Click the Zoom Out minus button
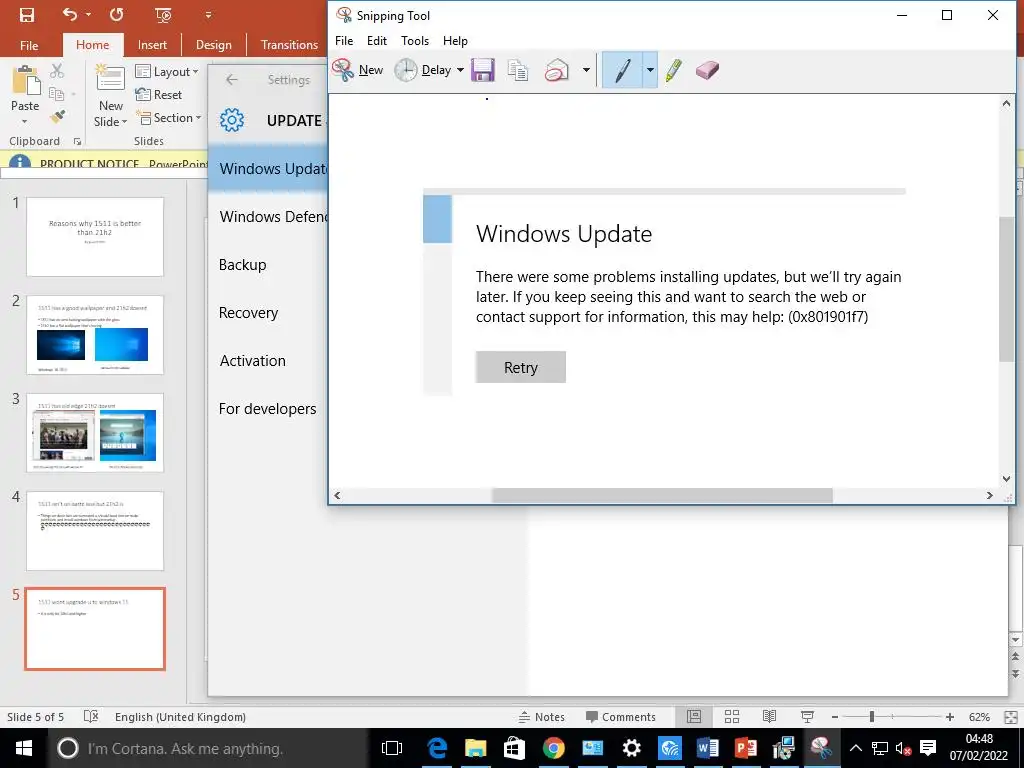Screen dimensions: 1024x768 click(x=835, y=717)
